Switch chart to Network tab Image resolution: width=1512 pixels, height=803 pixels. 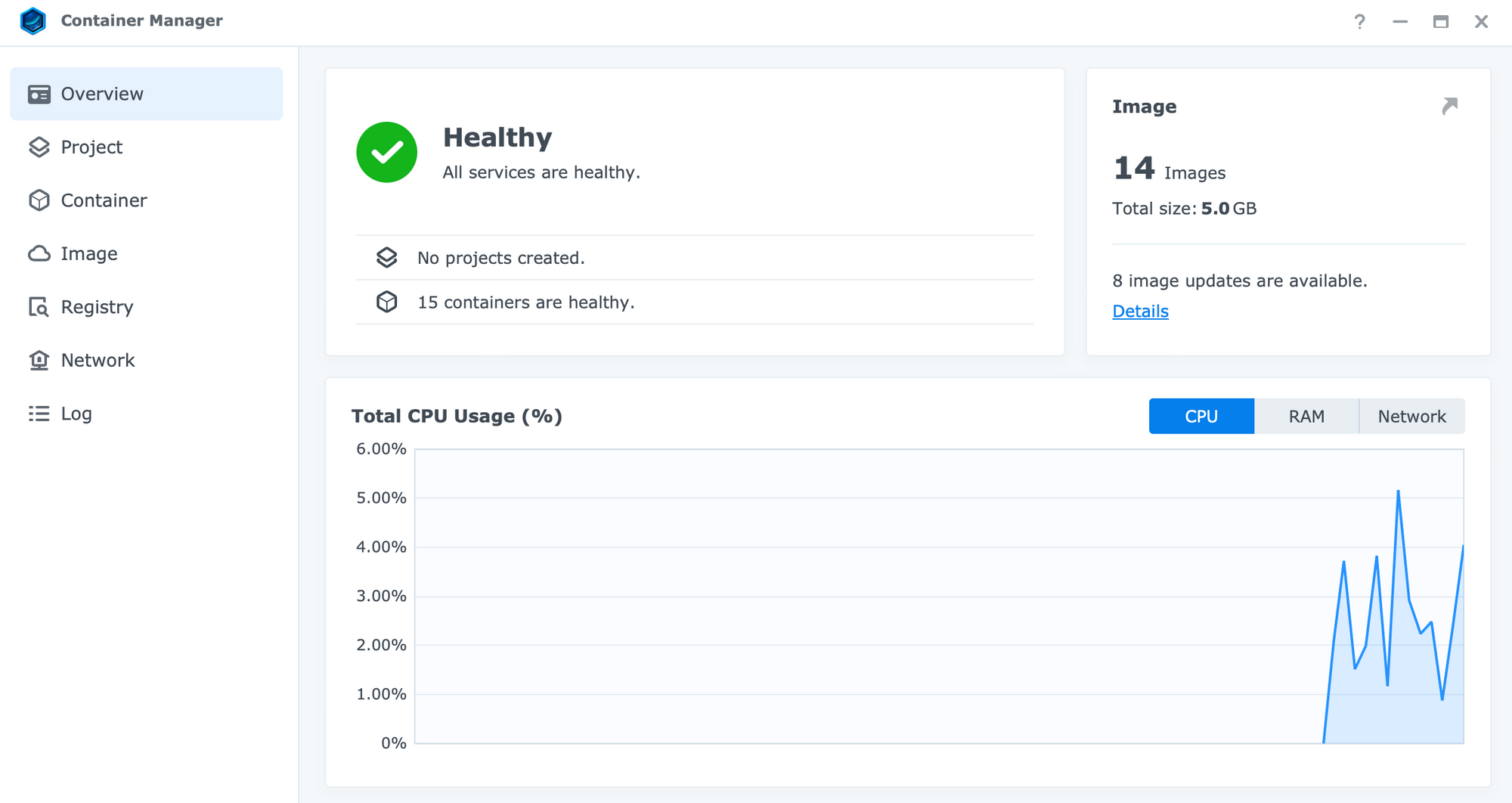(1411, 416)
